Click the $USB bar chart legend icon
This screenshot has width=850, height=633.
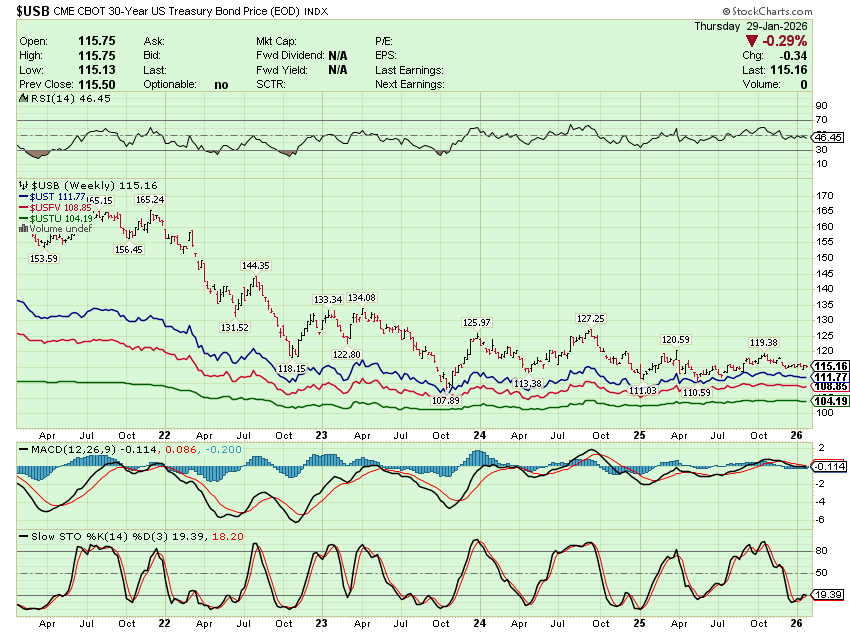click(x=24, y=186)
